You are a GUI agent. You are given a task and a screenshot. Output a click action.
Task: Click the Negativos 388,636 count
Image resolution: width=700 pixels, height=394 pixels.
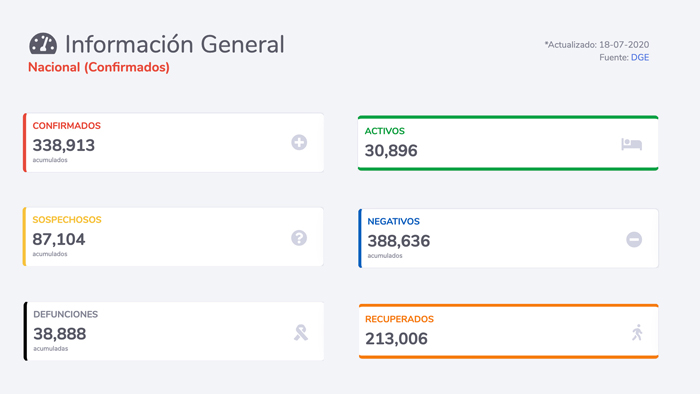tap(399, 241)
